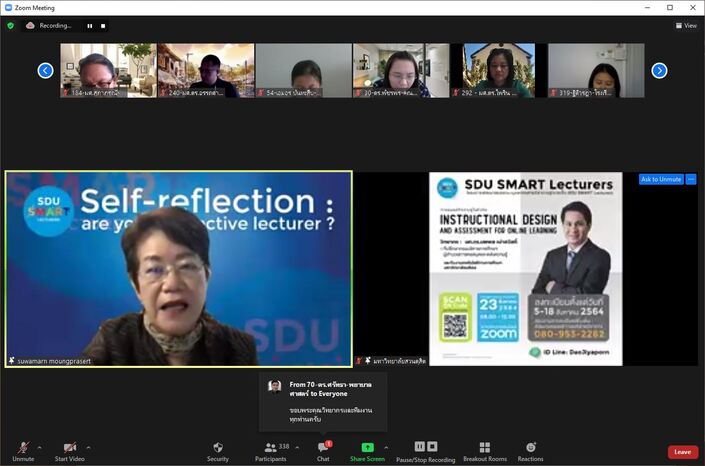
Task: Click Ask to Unmute button
Action: pyautogui.click(x=661, y=179)
